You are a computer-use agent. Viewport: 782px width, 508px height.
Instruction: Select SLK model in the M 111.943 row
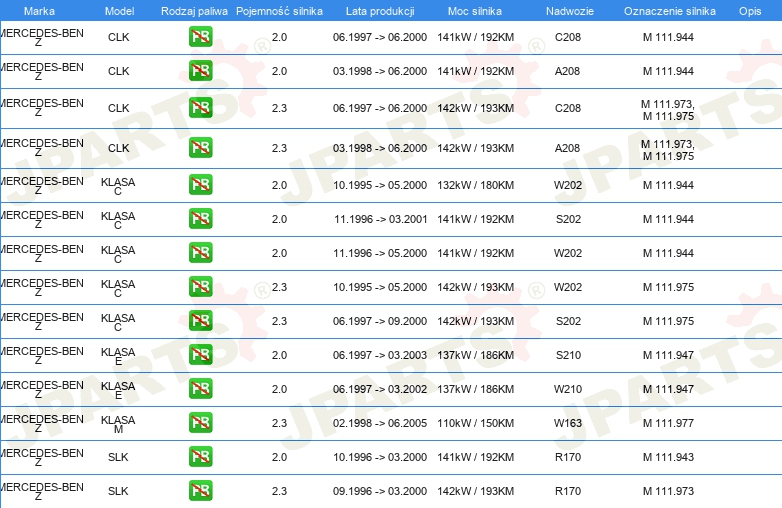[x=118, y=457]
